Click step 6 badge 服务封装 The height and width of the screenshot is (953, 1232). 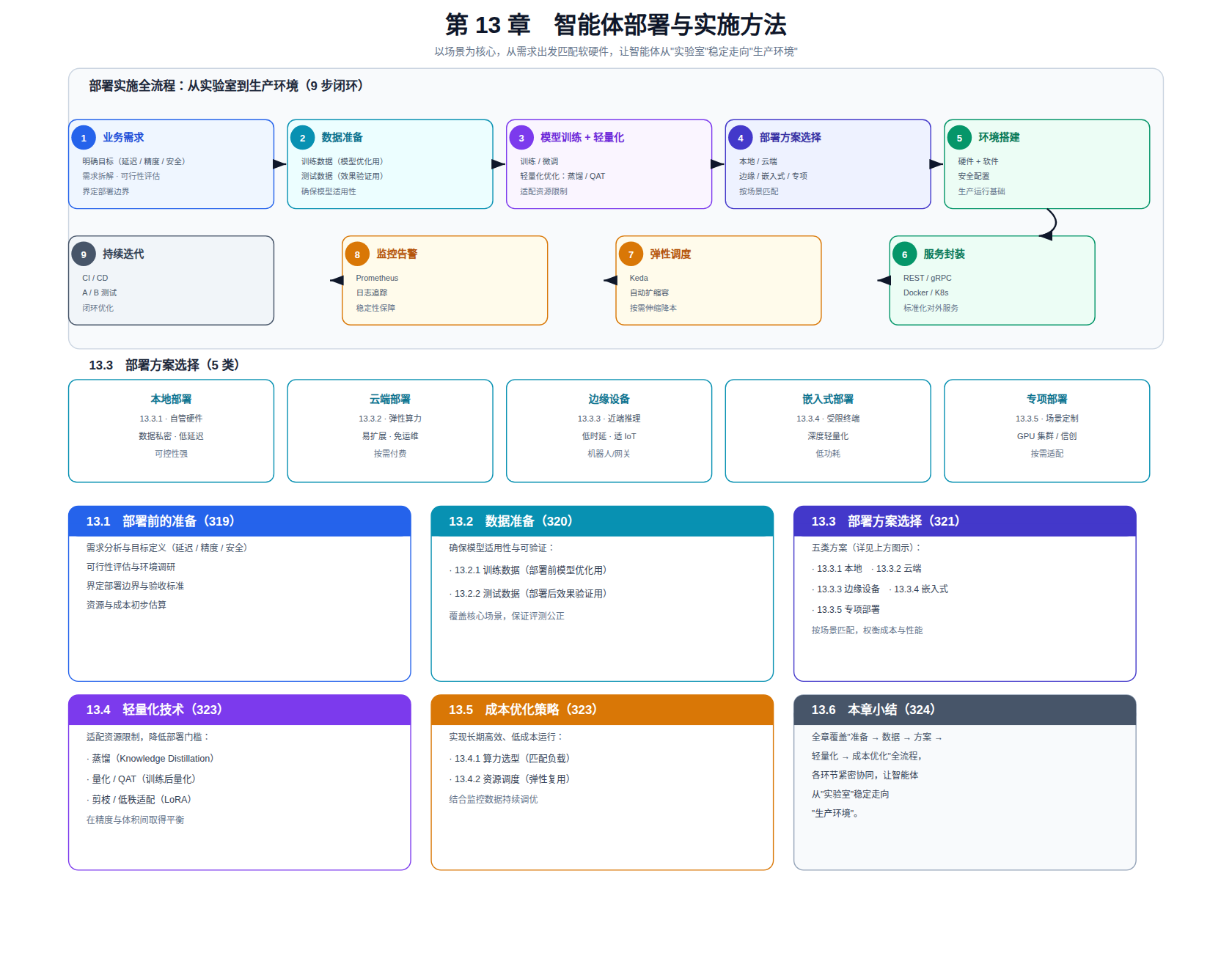tap(905, 254)
